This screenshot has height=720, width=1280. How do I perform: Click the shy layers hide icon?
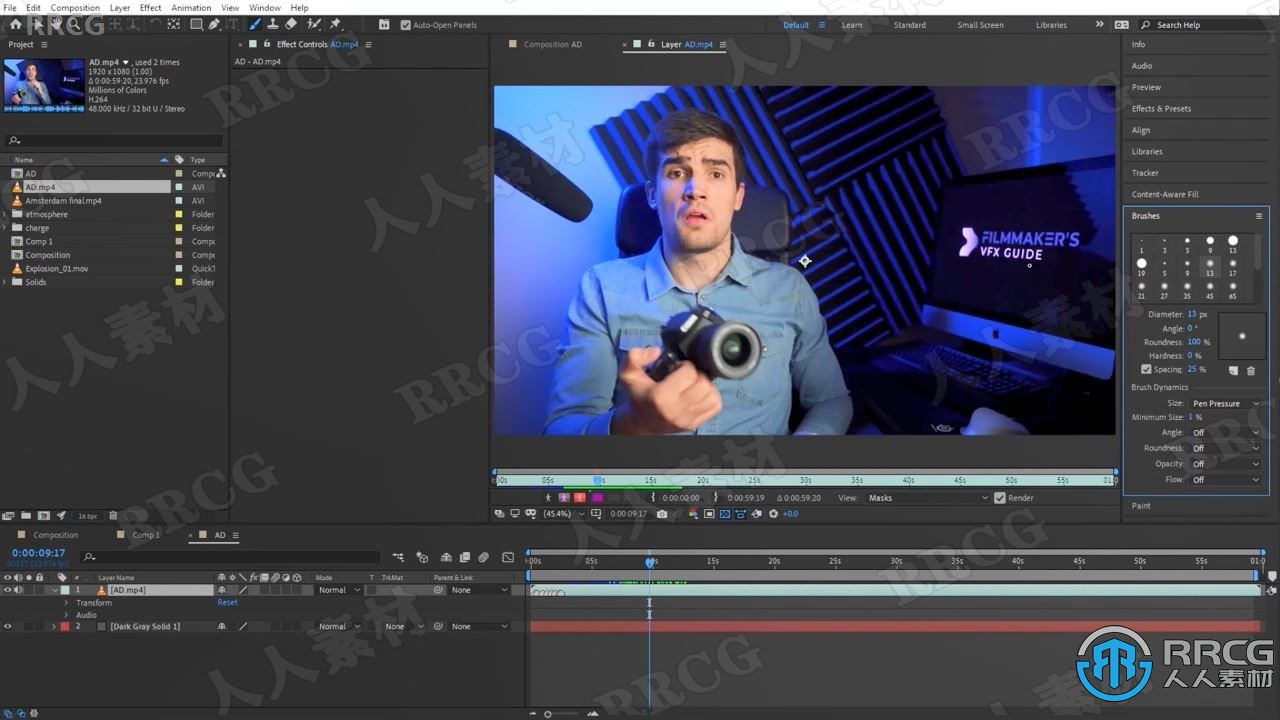point(446,557)
